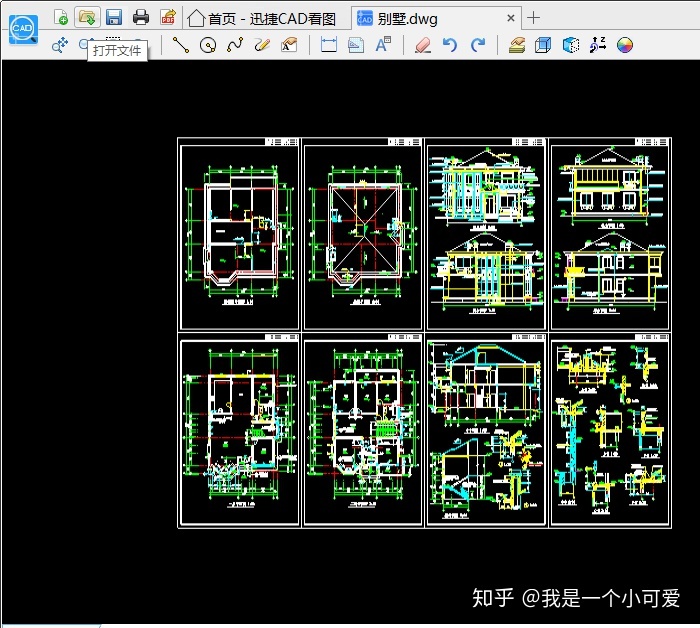Close the 别墅.dwg tab
The image size is (700, 628).
coord(511,18)
